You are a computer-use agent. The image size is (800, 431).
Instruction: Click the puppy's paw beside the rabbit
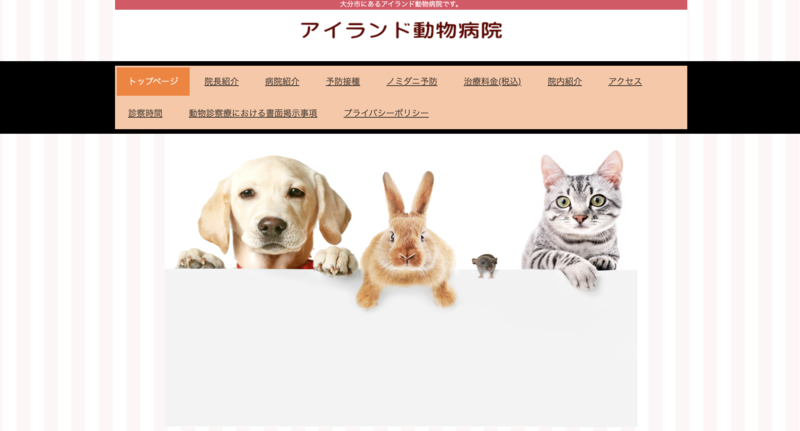click(335, 260)
